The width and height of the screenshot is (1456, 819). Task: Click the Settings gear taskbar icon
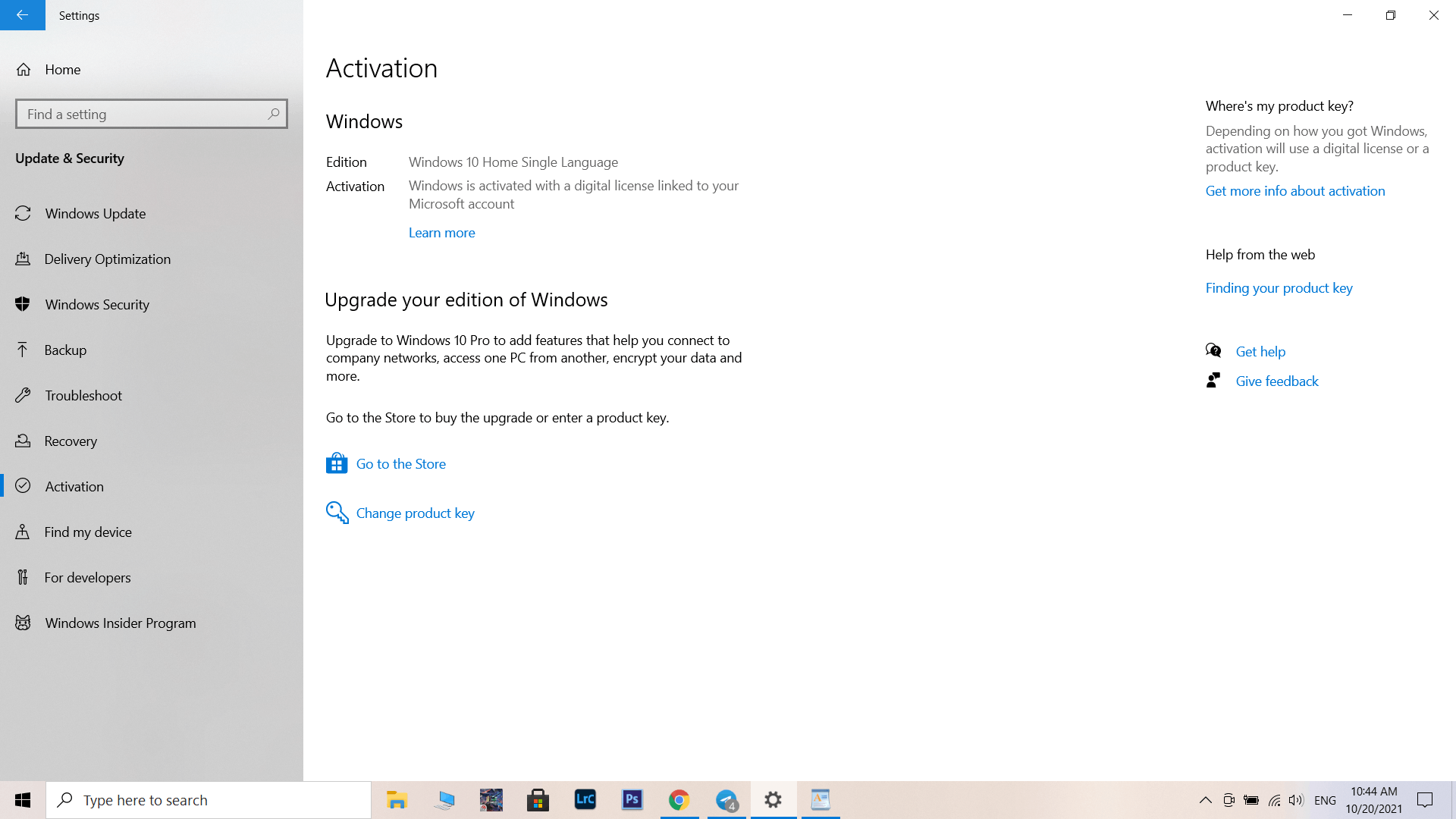(773, 800)
